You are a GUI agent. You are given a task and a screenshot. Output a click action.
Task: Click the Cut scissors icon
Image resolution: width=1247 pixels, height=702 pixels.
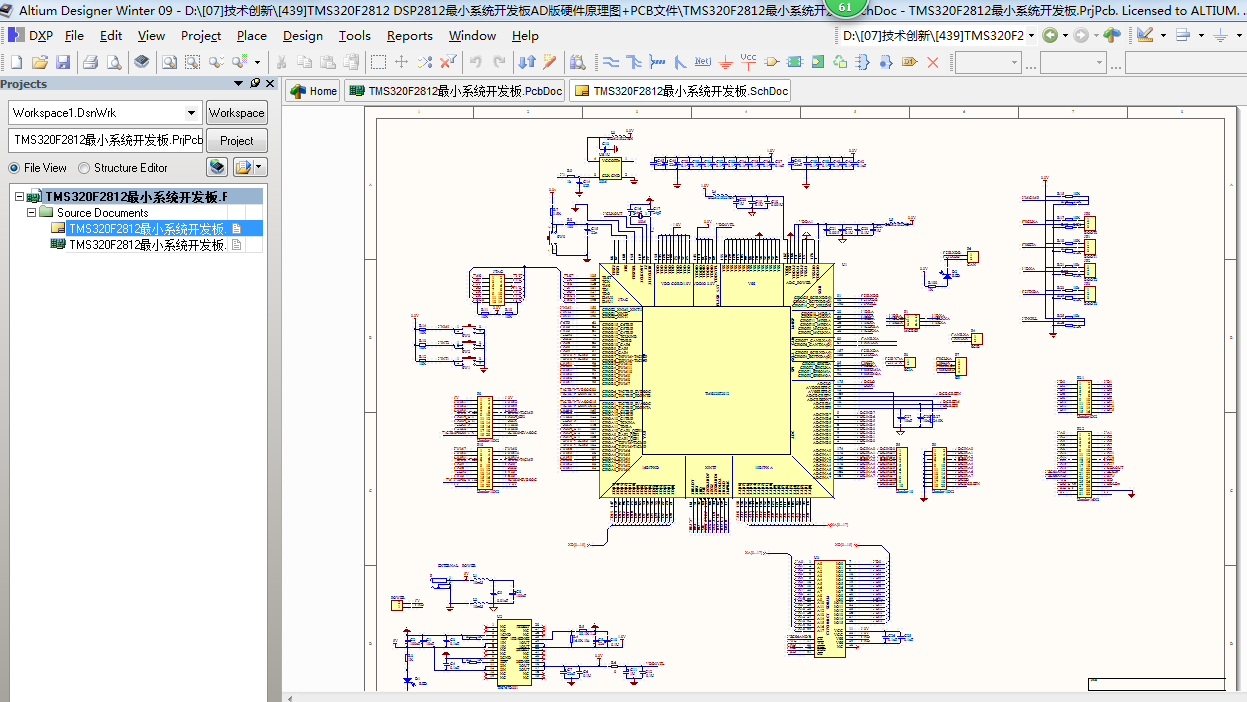tap(282, 62)
